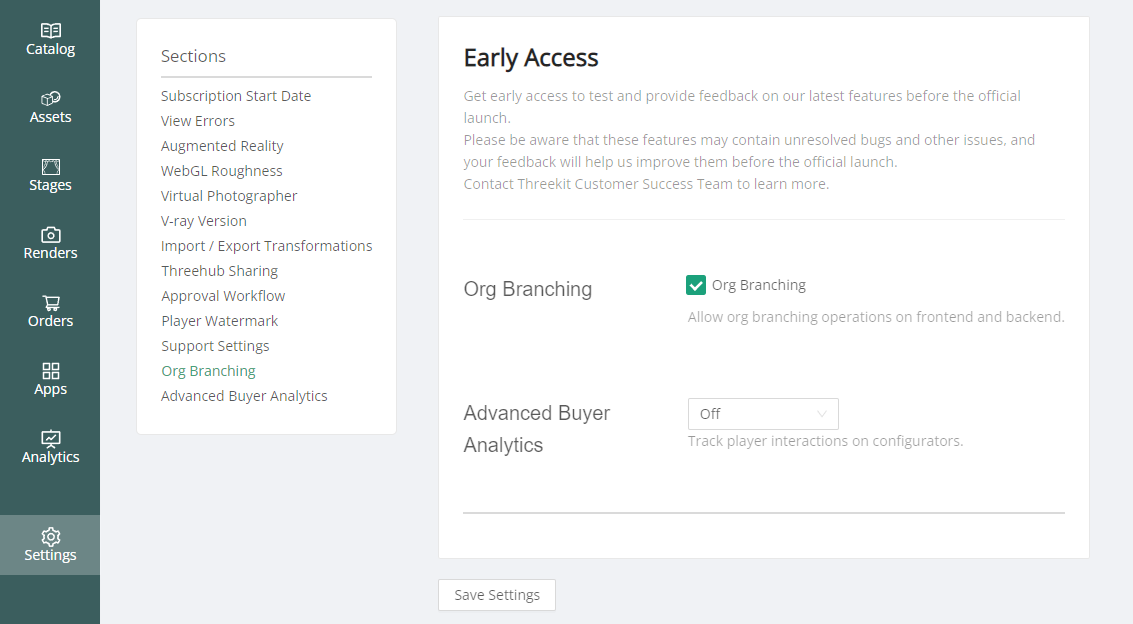Click the Apps grid icon
This screenshot has height=624, width=1133.
pyautogui.click(x=51, y=371)
